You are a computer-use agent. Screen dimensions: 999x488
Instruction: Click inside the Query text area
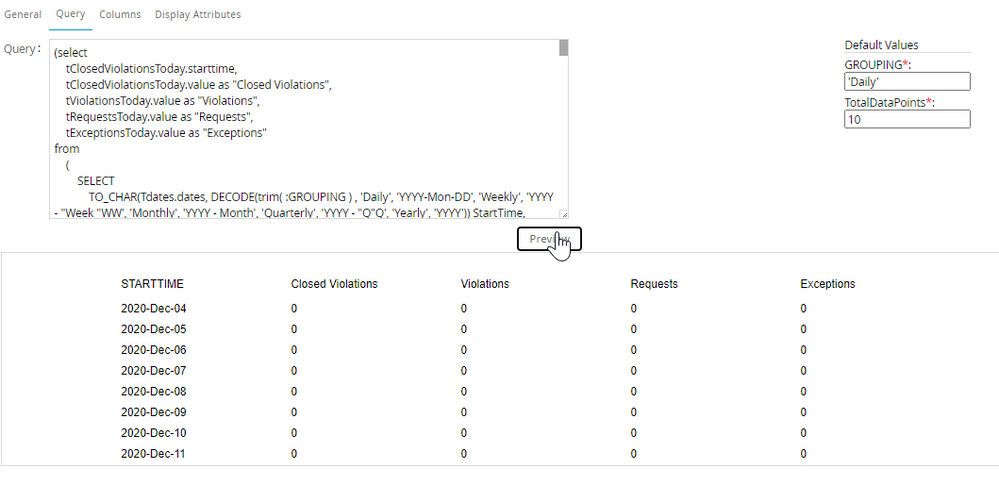pos(300,130)
